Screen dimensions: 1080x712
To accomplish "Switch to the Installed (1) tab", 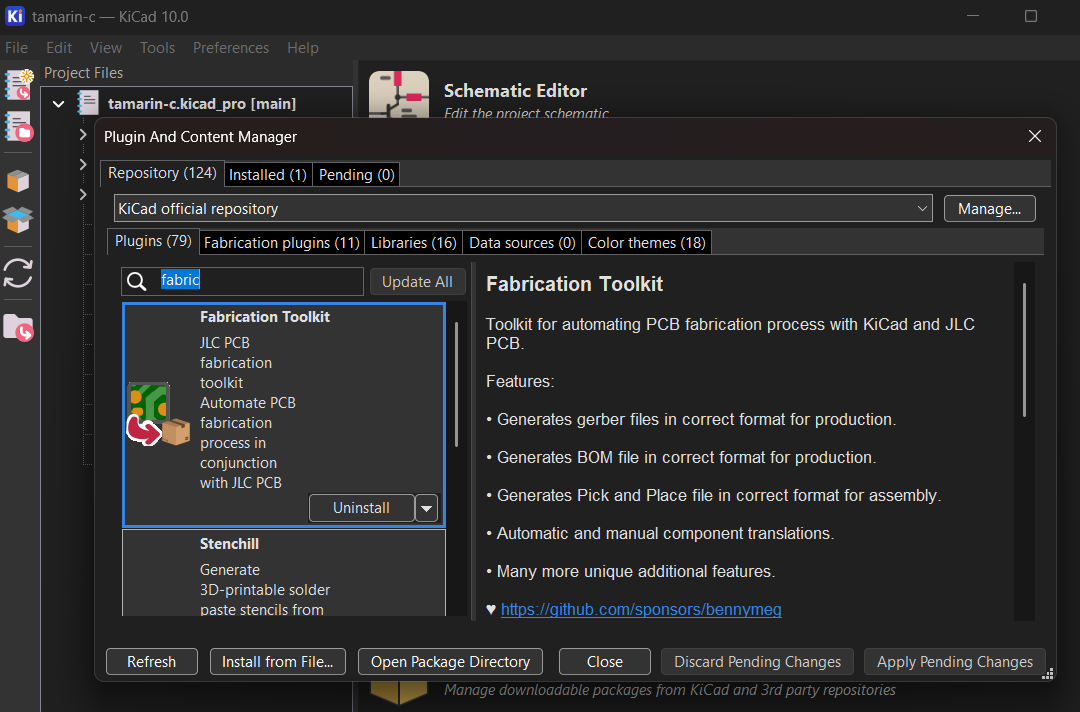I will [268, 175].
